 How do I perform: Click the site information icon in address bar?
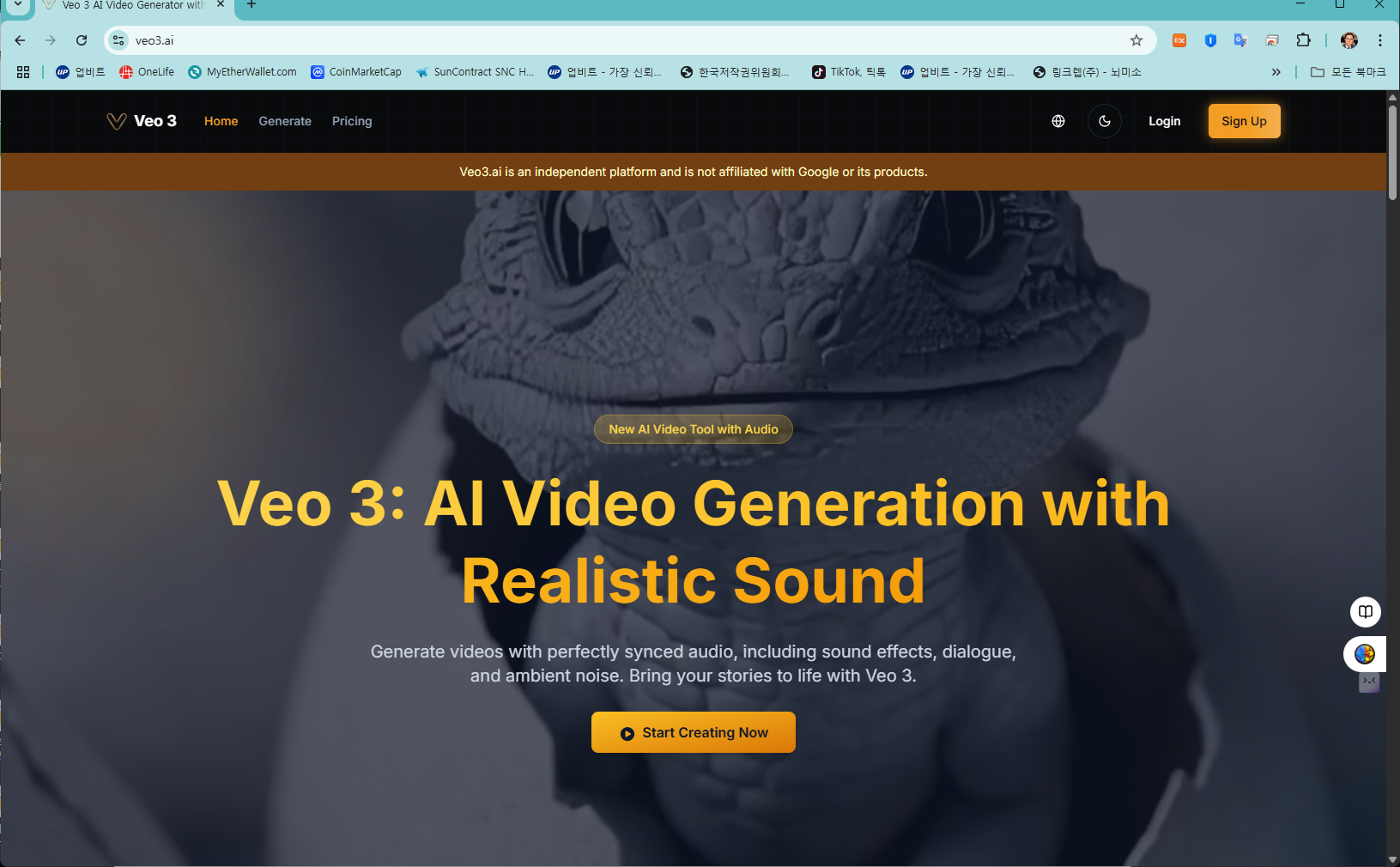point(118,40)
